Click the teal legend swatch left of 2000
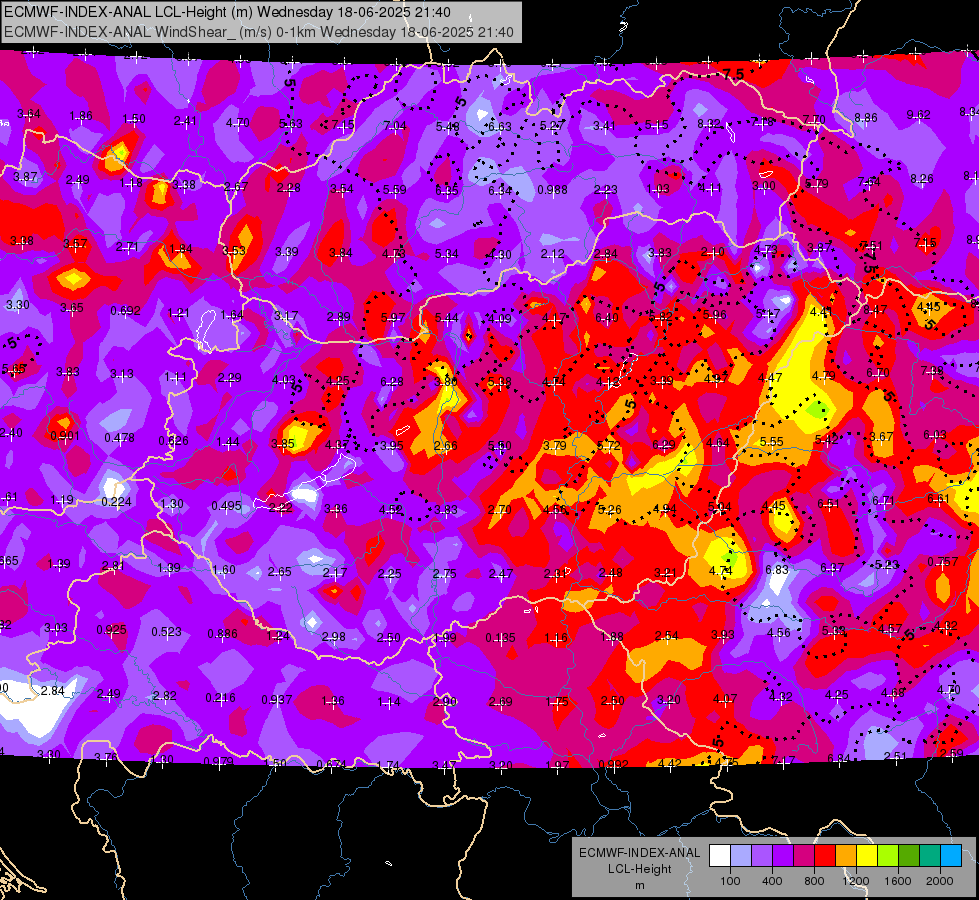The height and width of the screenshot is (900, 979). [x=930, y=855]
